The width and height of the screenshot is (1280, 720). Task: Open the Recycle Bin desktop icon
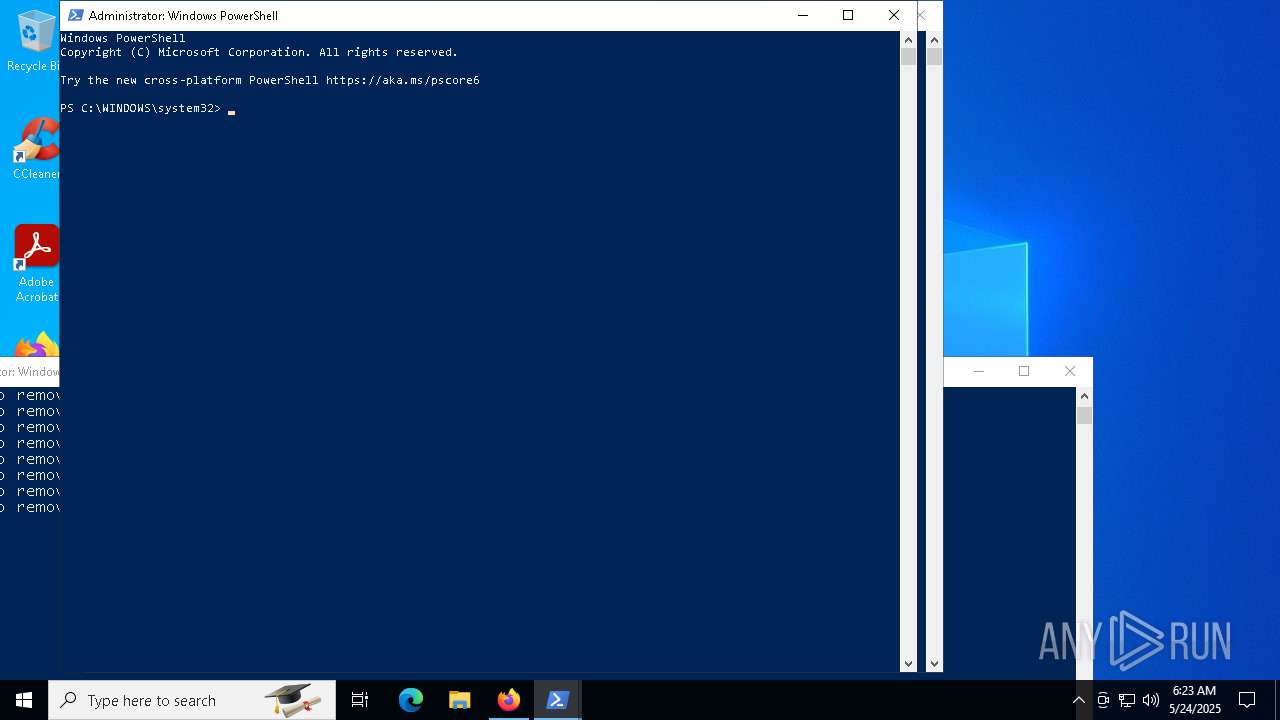point(36,42)
